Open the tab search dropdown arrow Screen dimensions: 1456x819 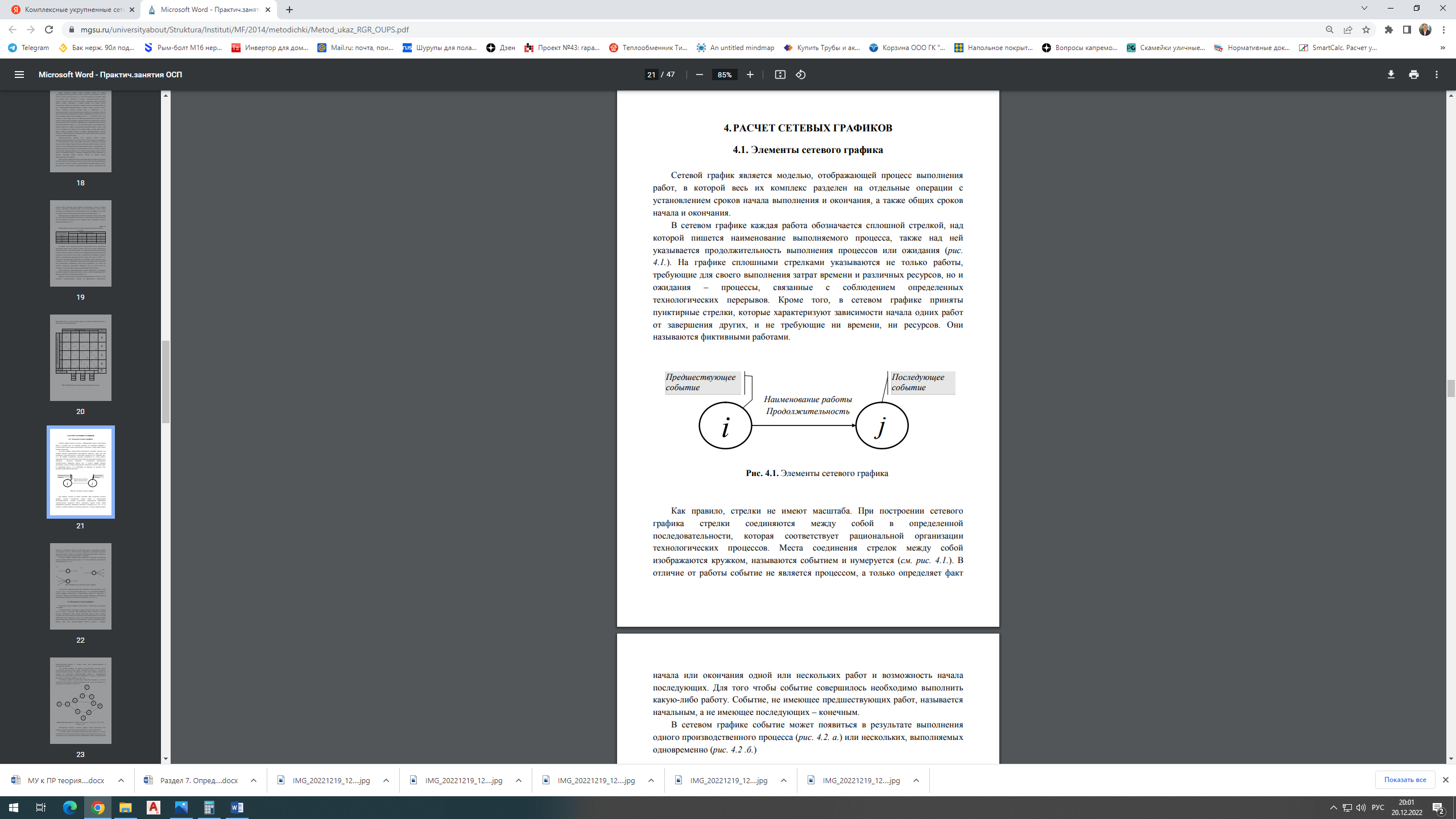[x=1364, y=8]
